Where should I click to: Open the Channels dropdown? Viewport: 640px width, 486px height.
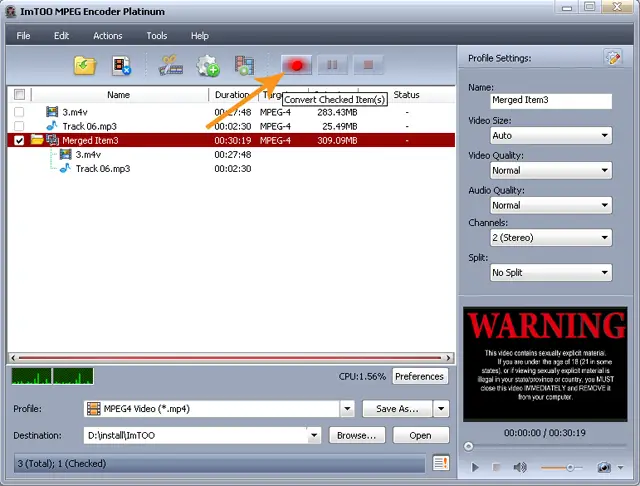click(x=551, y=237)
